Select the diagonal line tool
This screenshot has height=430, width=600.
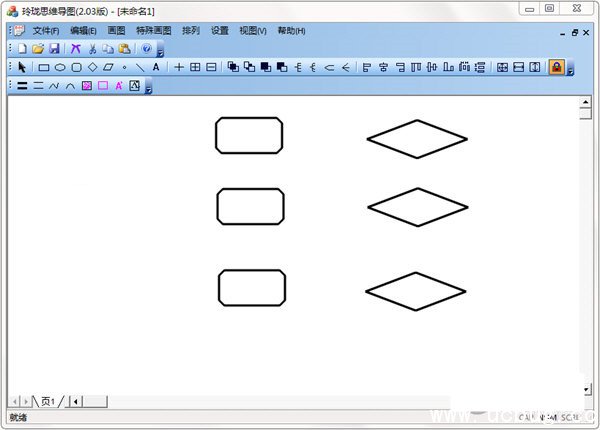point(140,68)
